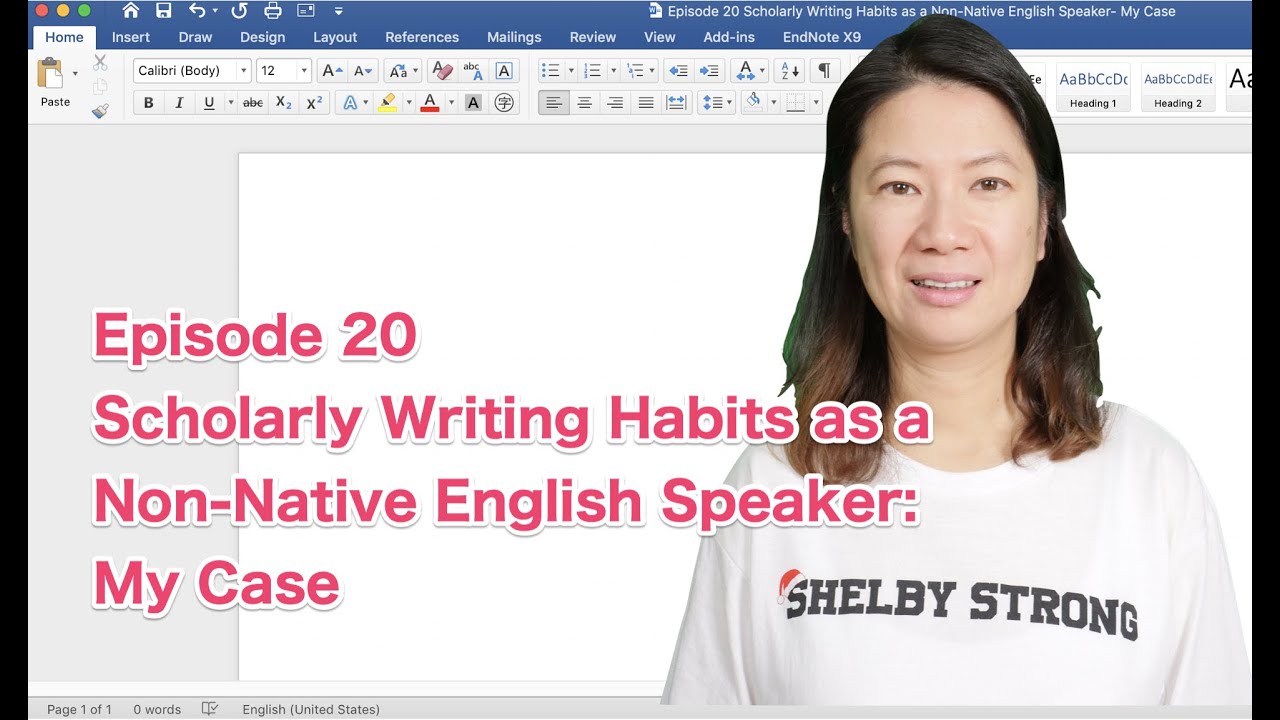The height and width of the screenshot is (720, 1280).
Task: Click the enclose characters icon
Action: 504,102
